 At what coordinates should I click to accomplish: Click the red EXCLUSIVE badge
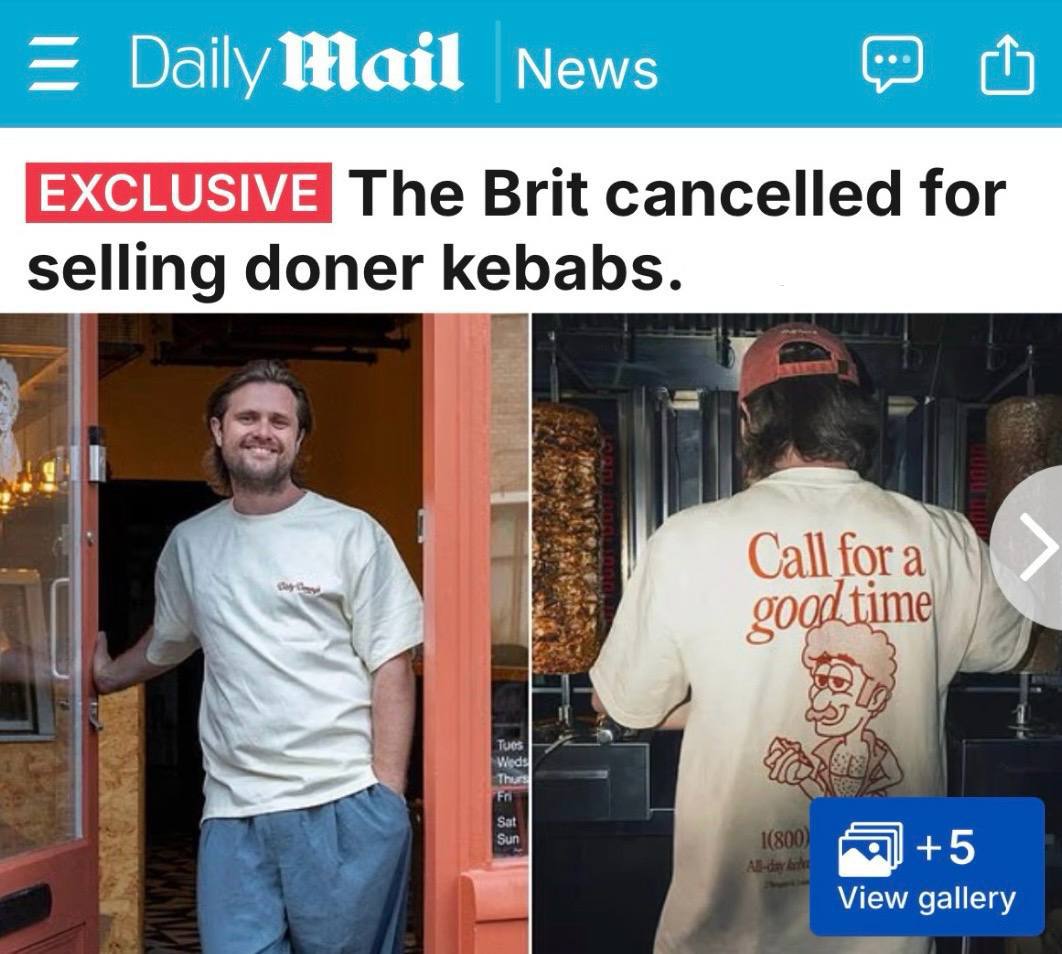(x=179, y=193)
